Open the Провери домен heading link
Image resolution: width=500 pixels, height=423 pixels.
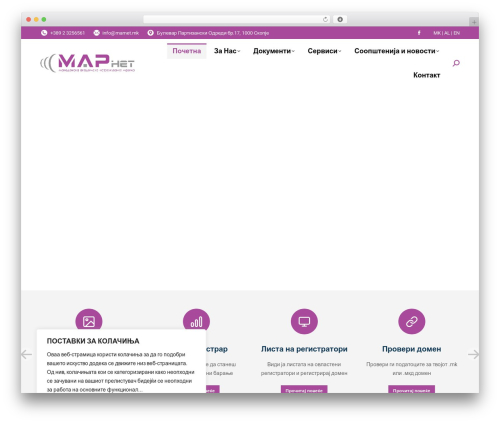(x=412, y=349)
